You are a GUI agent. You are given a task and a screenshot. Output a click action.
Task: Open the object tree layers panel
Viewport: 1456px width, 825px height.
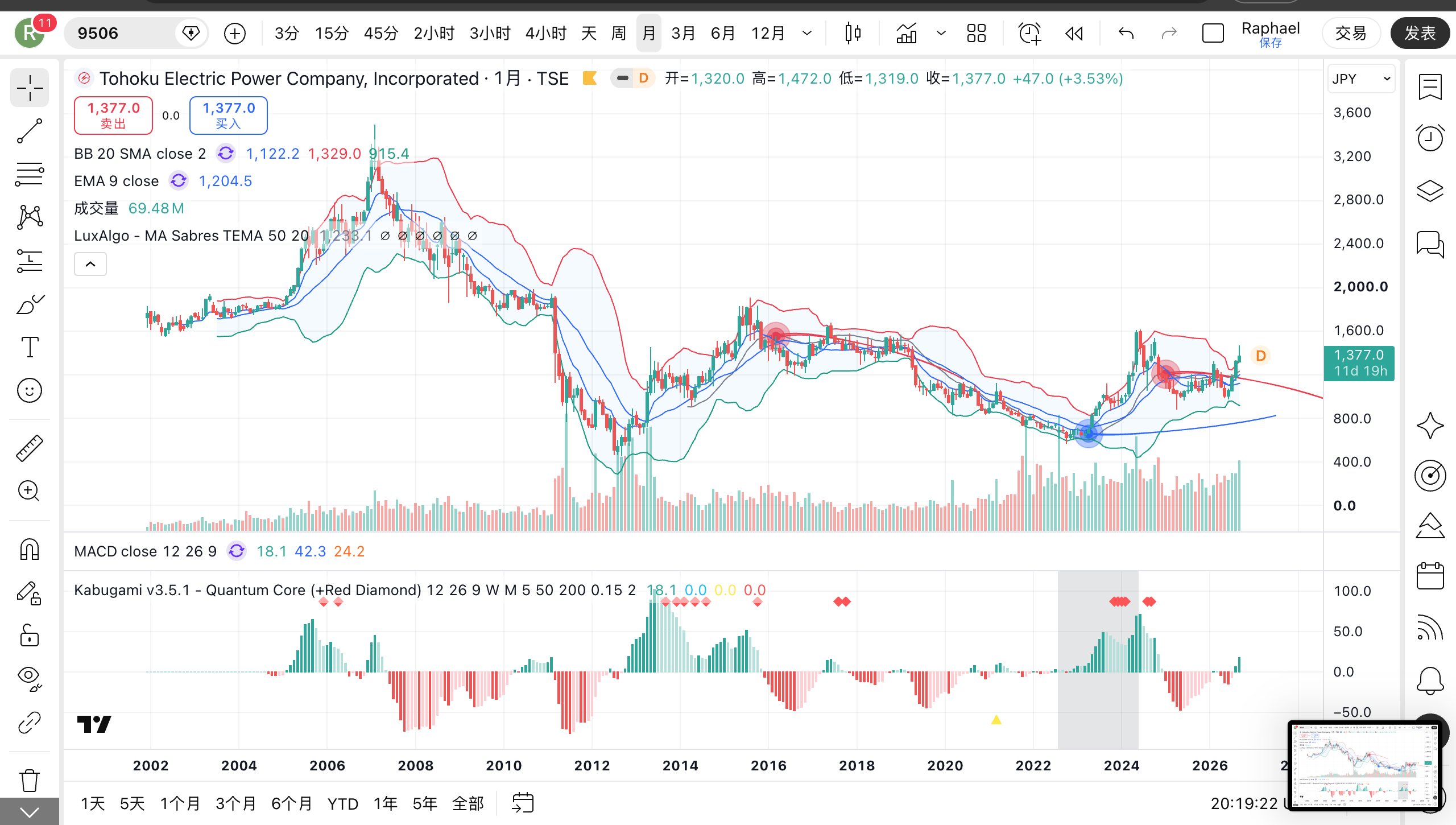(1430, 191)
